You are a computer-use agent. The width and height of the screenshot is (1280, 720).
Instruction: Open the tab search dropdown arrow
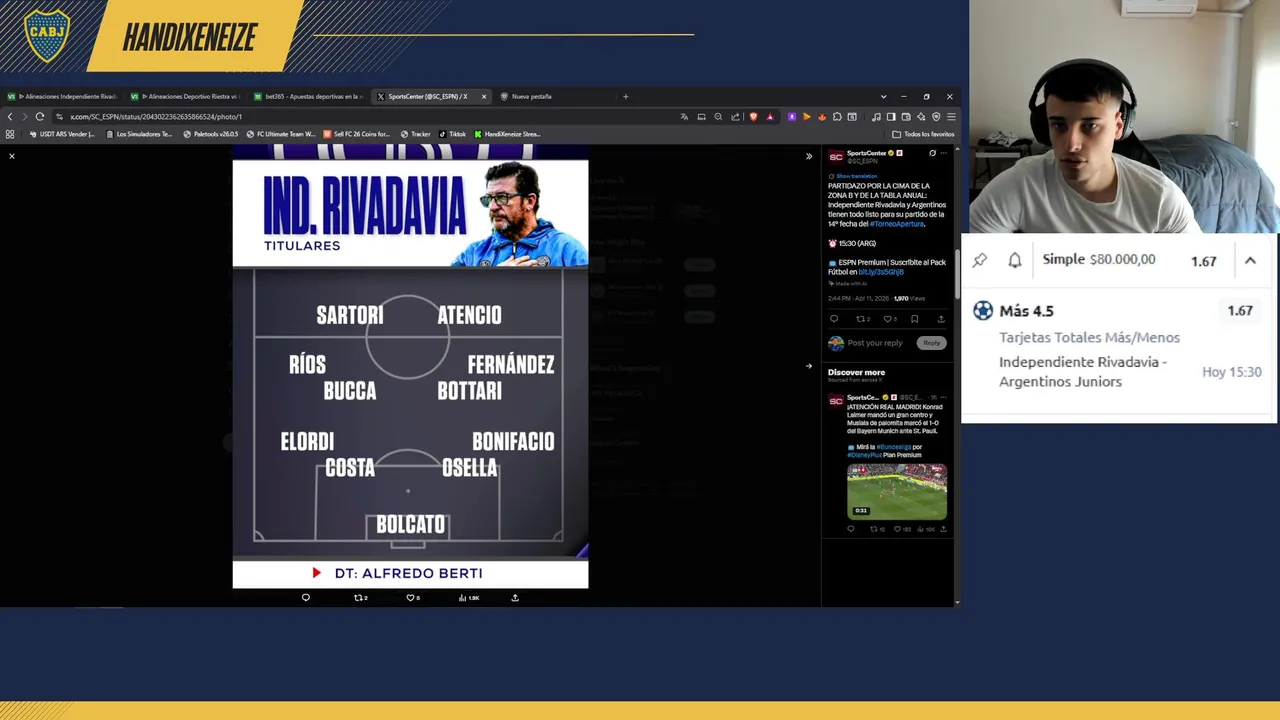tap(883, 97)
